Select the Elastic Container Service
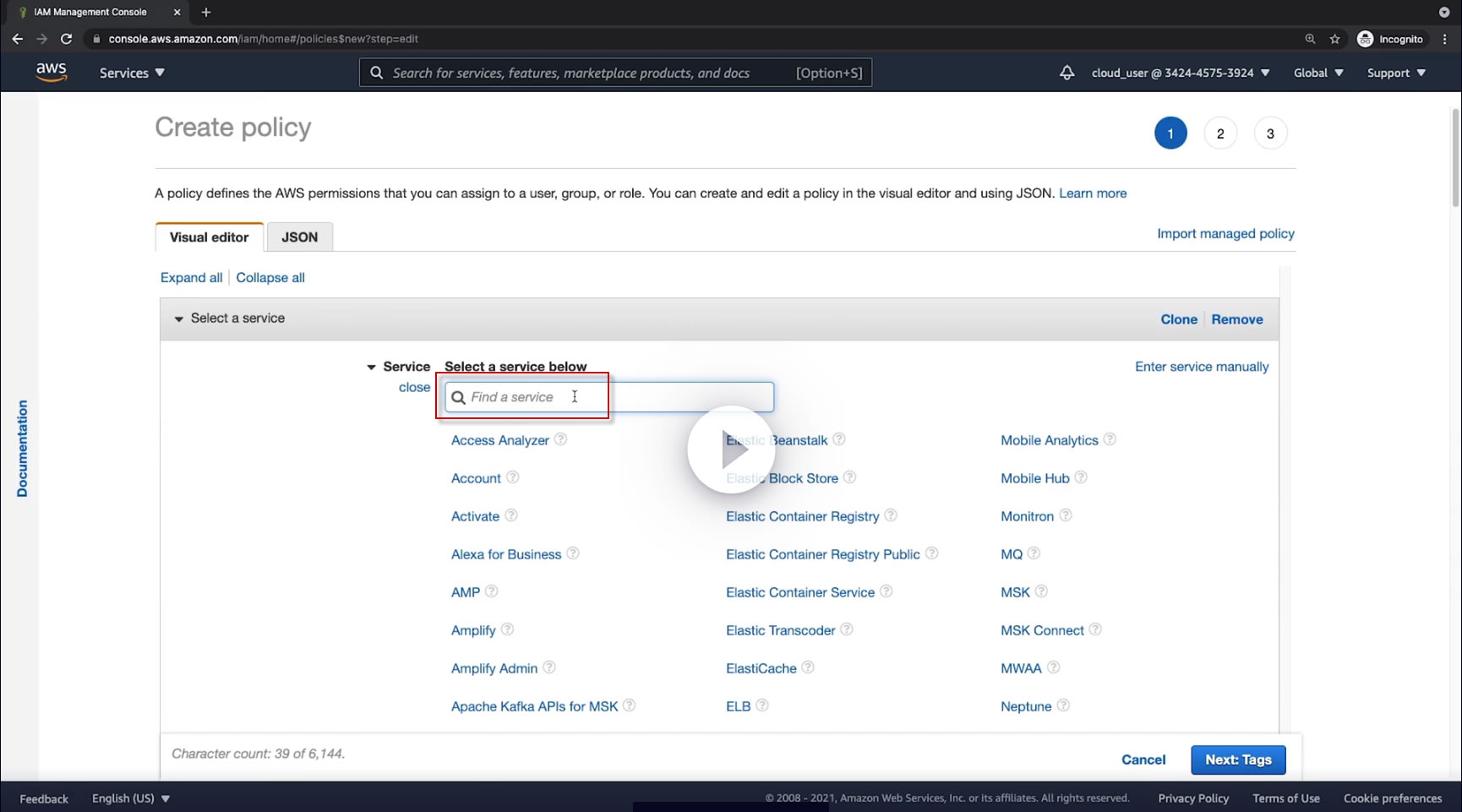 pos(800,592)
